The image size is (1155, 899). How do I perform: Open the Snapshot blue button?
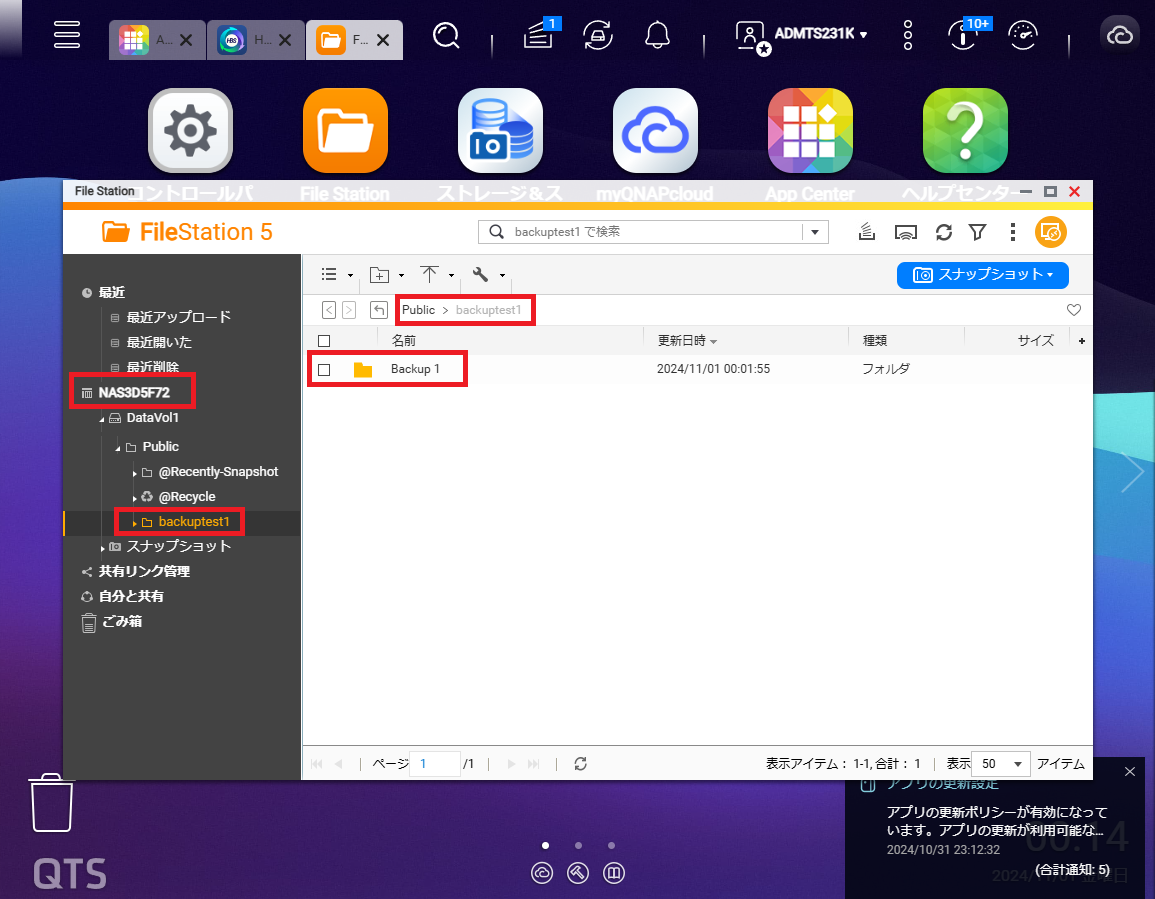pyautogui.click(x=983, y=275)
